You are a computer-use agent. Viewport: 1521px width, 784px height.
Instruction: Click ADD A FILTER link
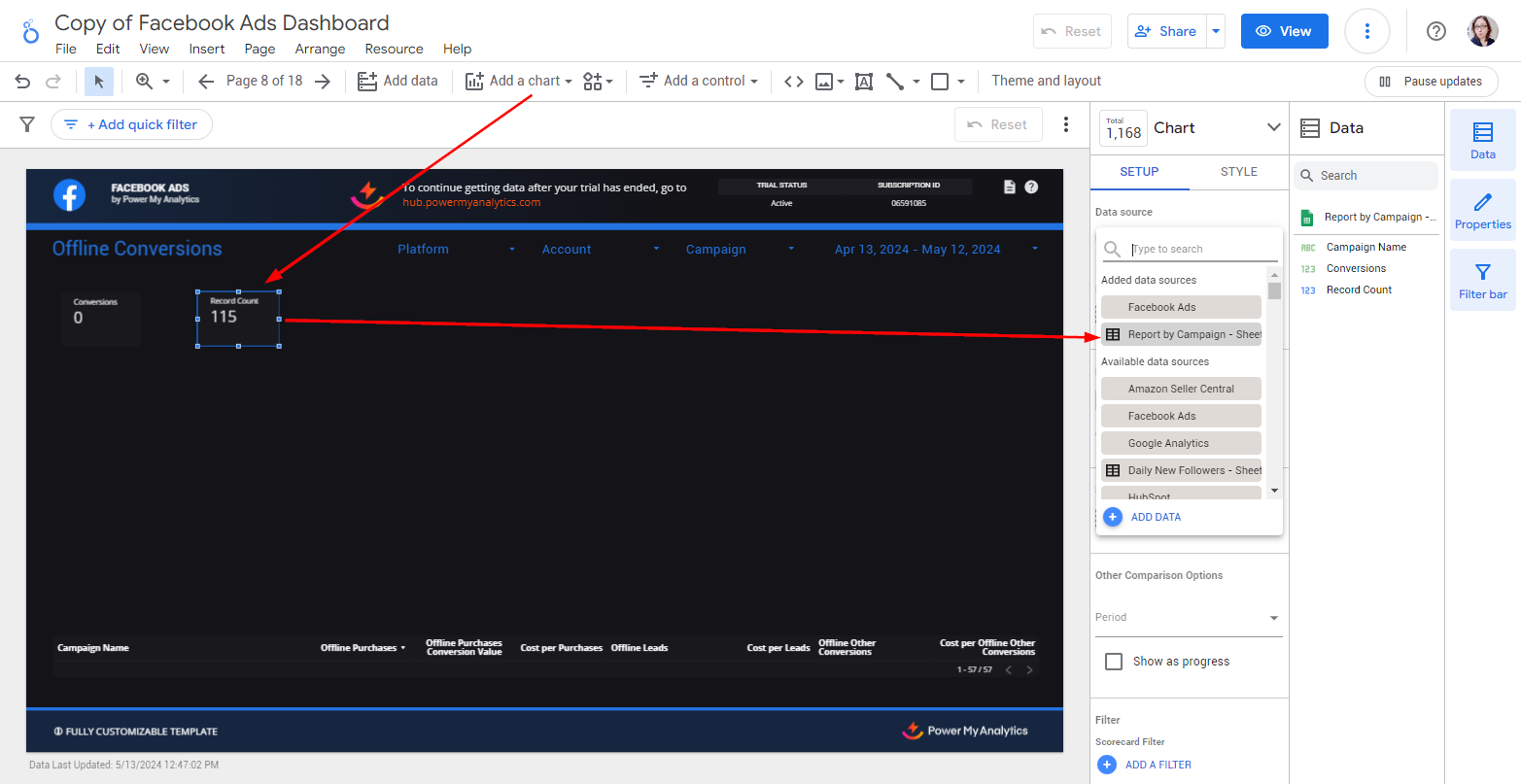click(1157, 765)
